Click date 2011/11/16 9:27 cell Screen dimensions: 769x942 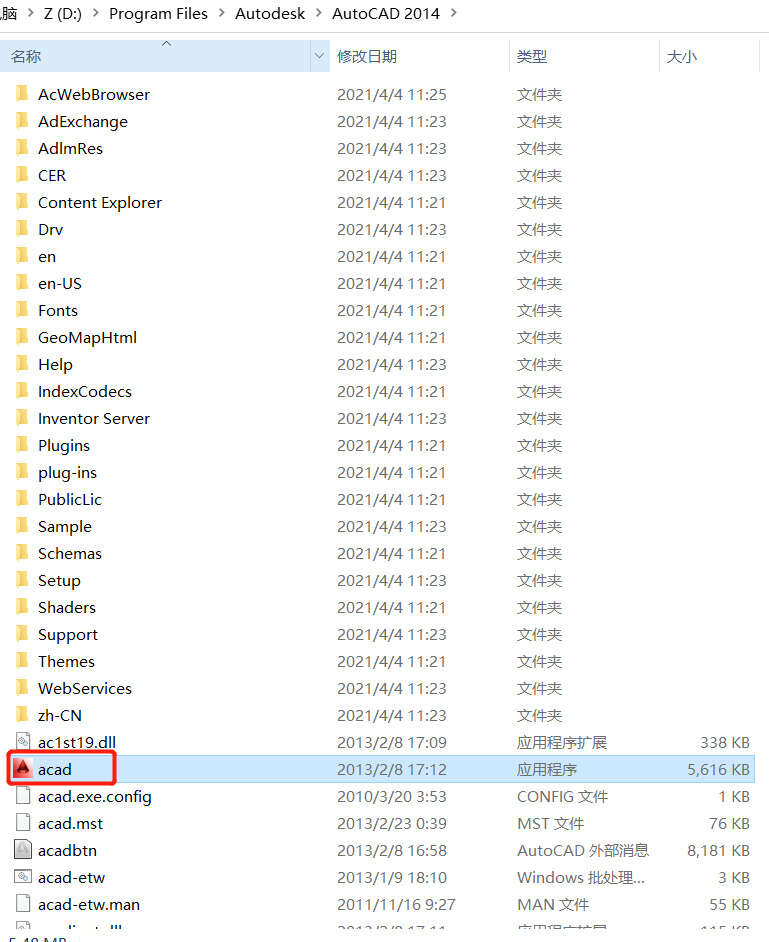pyautogui.click(x=397, y=904)
